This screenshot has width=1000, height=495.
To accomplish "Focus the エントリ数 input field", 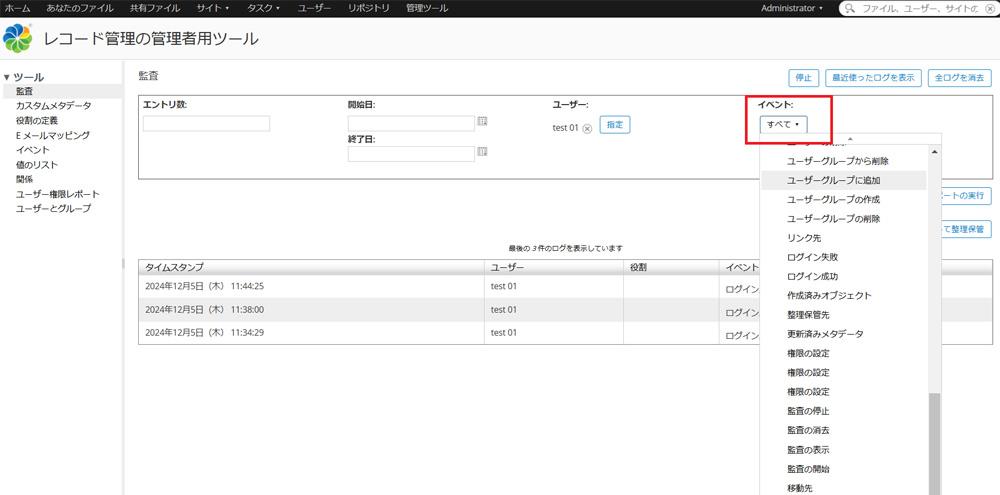I will coord(206,124).
